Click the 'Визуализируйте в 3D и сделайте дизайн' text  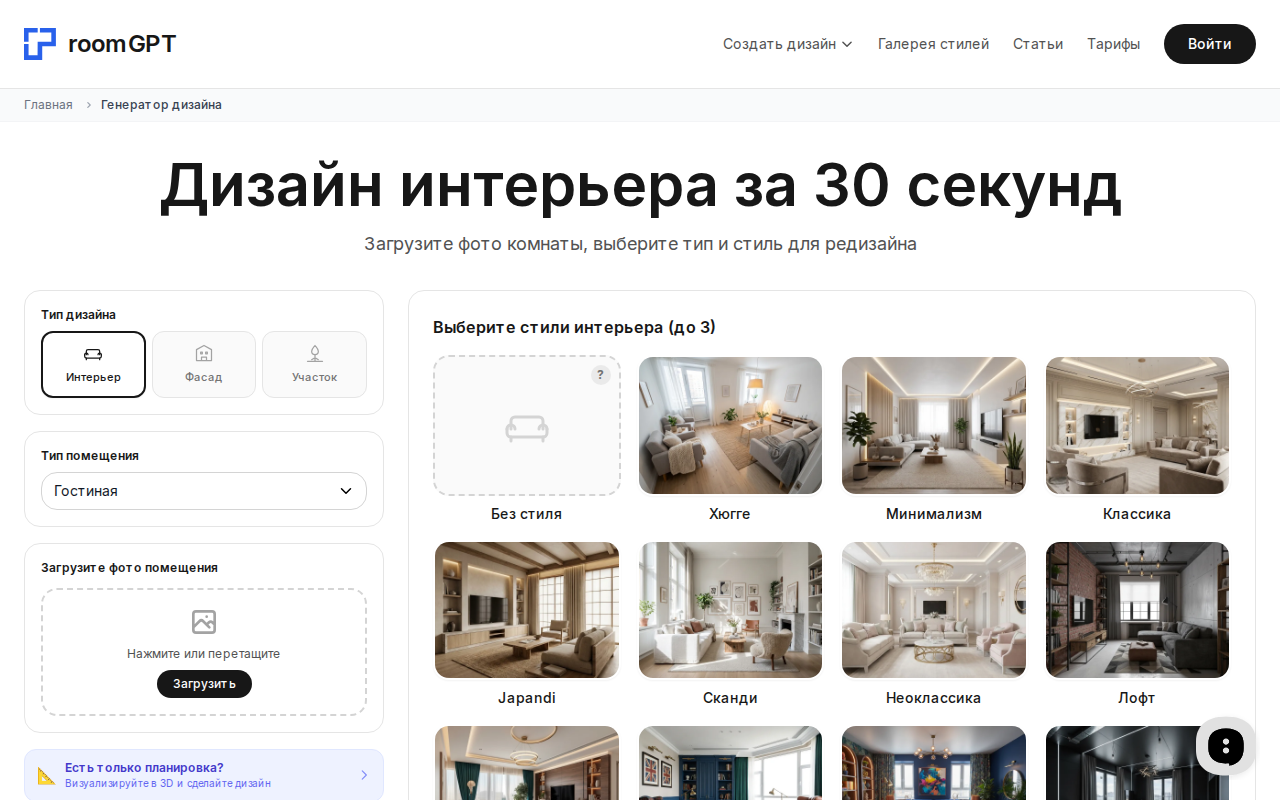click(168, 783)
